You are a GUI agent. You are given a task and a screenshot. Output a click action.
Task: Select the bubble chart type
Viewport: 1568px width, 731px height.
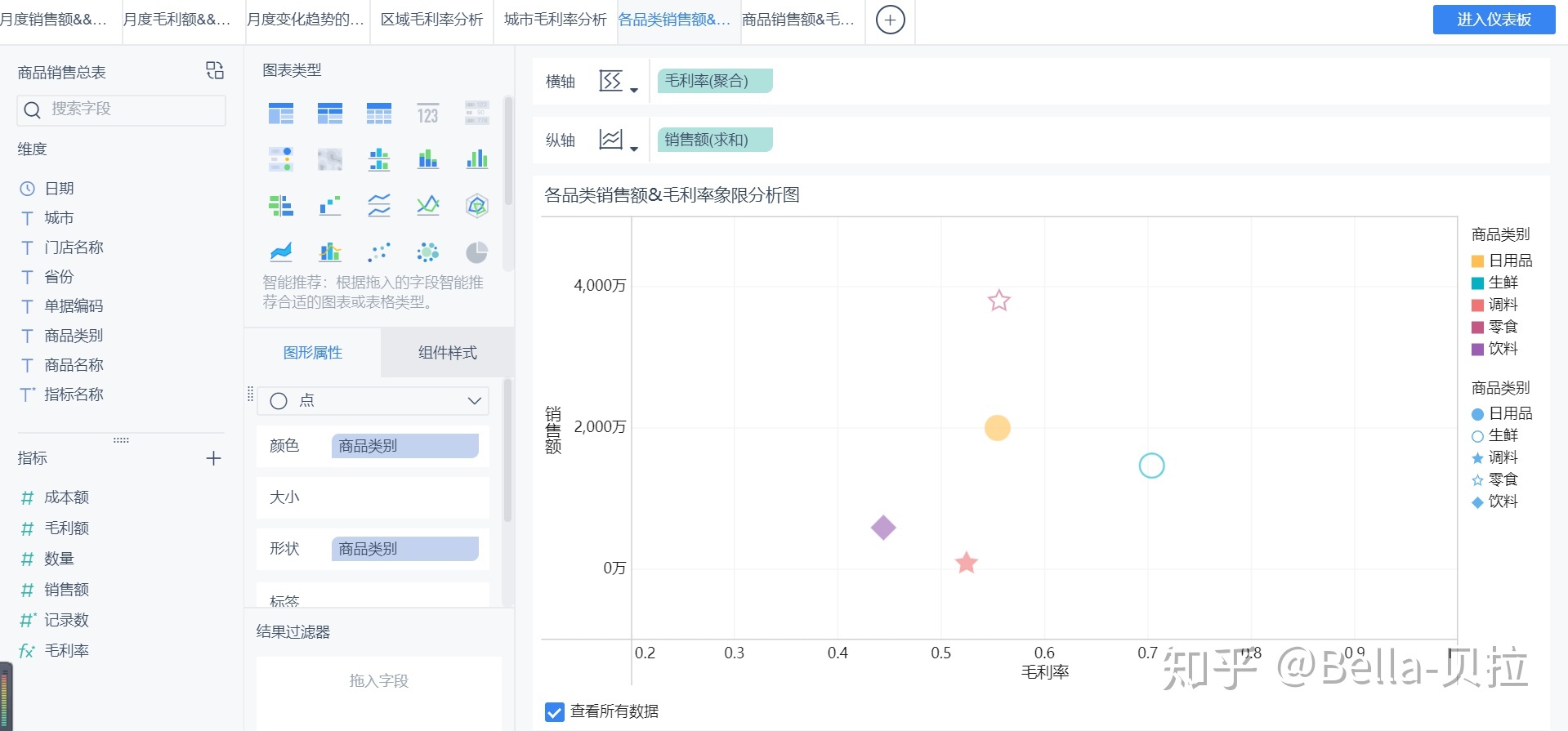(428, 252)
